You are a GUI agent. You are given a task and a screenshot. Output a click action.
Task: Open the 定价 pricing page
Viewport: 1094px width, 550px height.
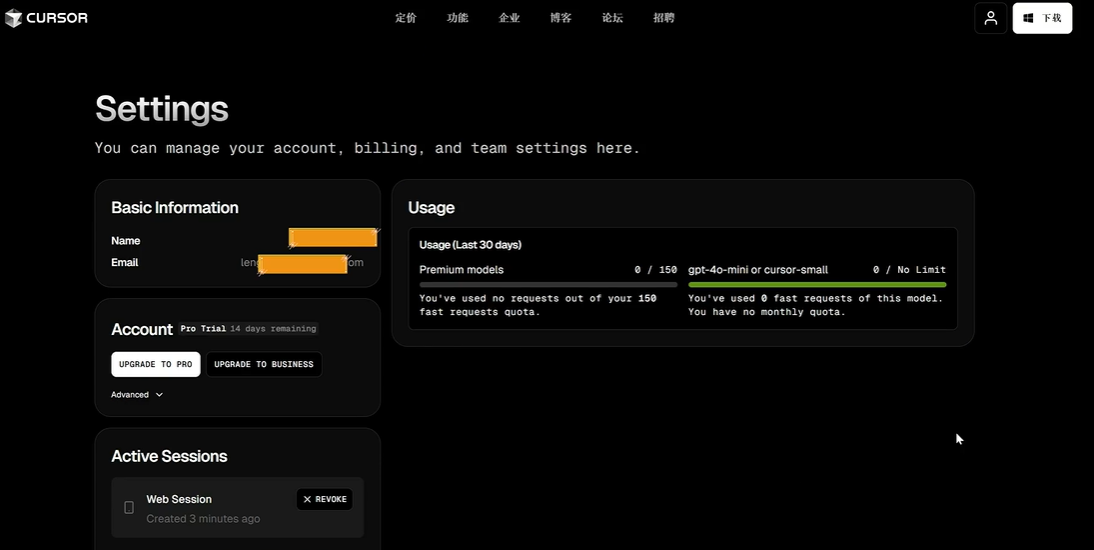point(405,18)
